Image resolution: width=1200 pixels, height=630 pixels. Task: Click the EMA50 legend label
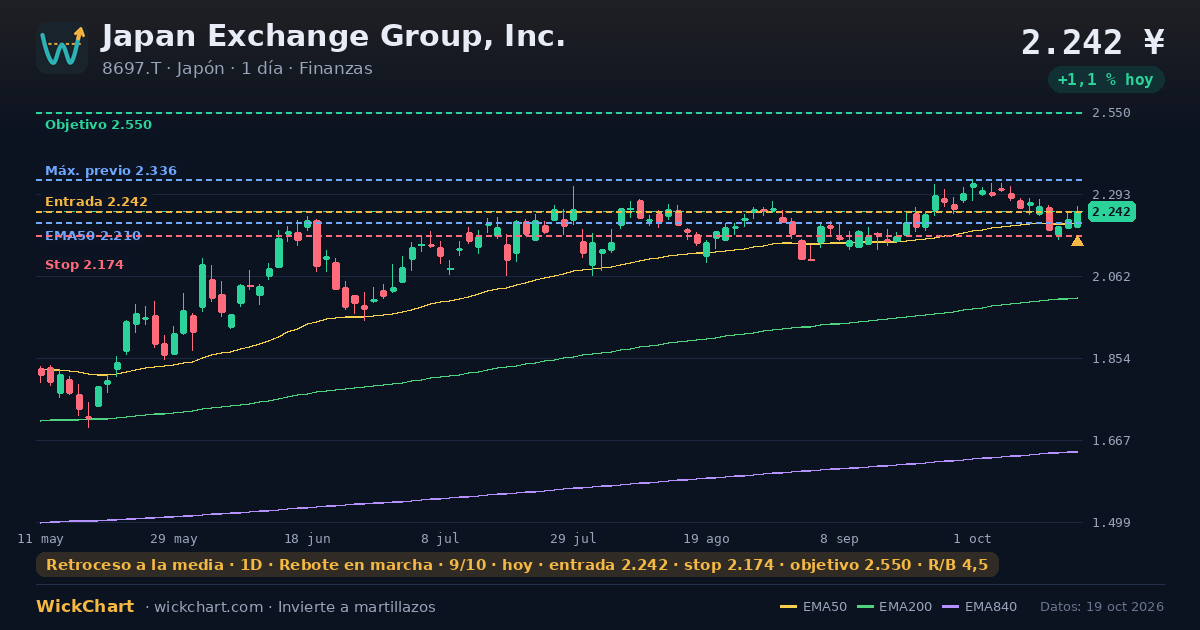(825, 607)
